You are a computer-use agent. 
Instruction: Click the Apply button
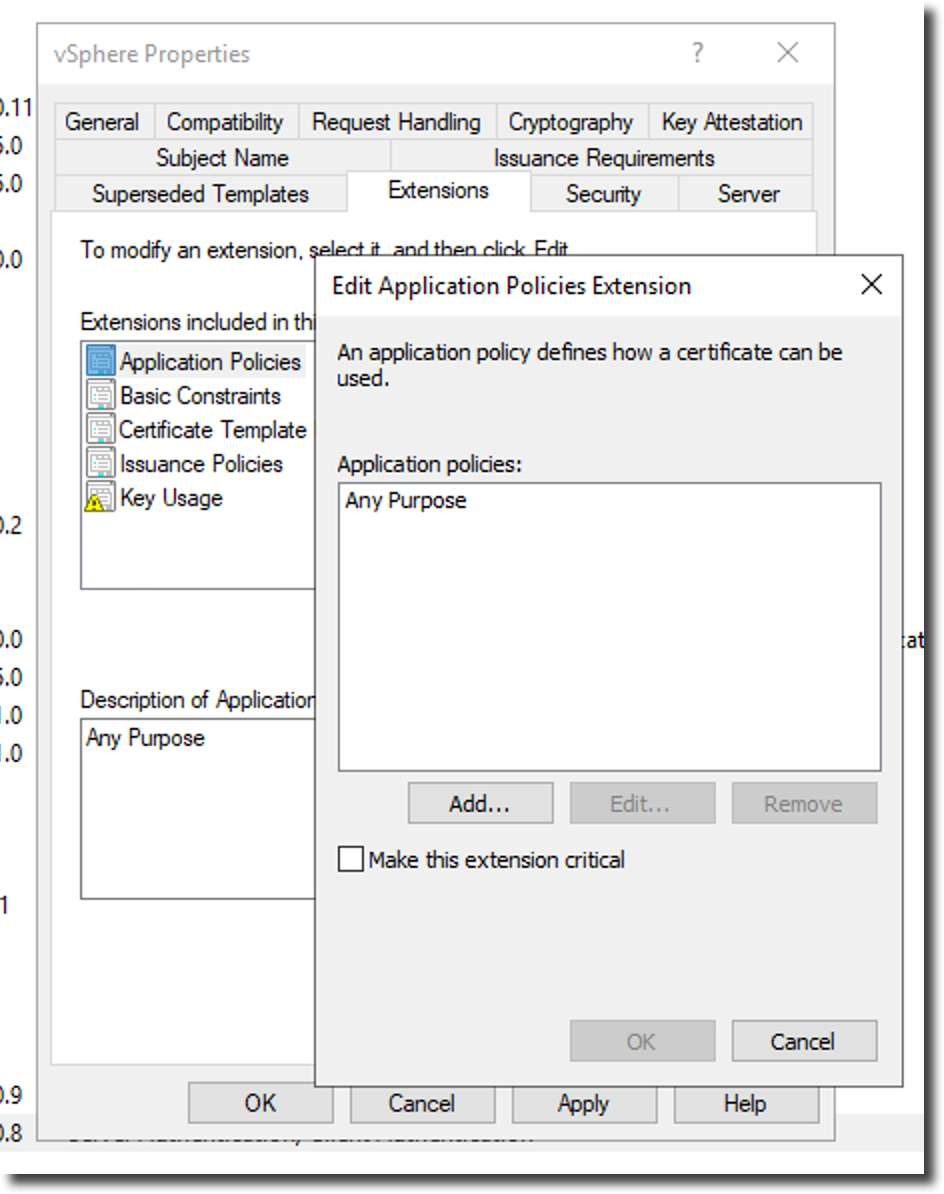[584, 1103]
